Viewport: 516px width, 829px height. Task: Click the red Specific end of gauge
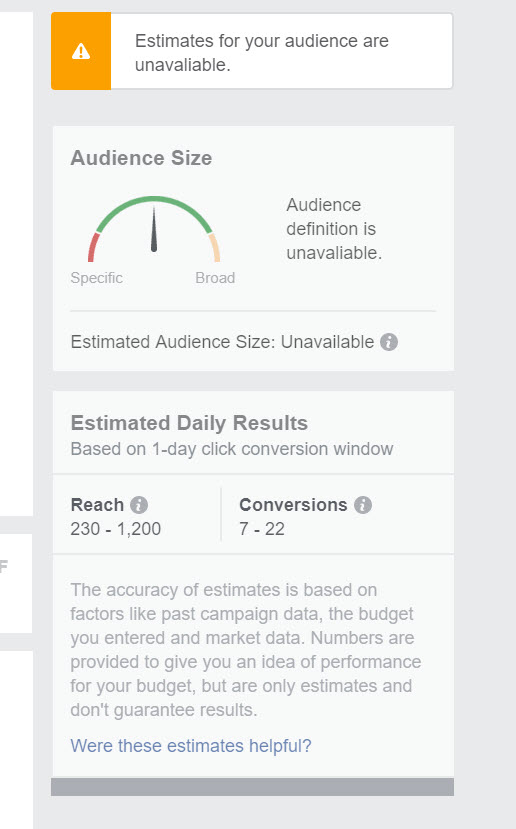tap(93, 247)
